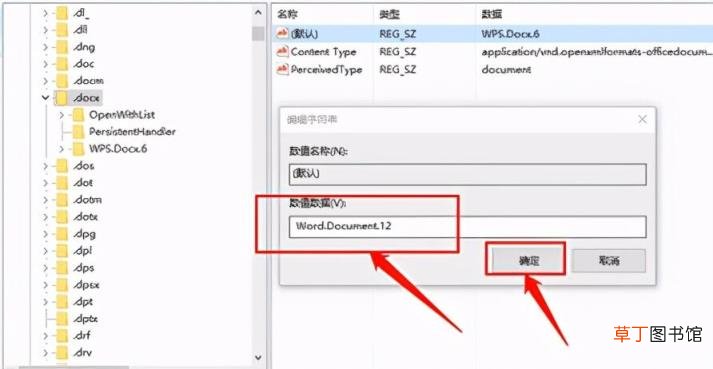Select the .dotx key label

pos(85,217)
